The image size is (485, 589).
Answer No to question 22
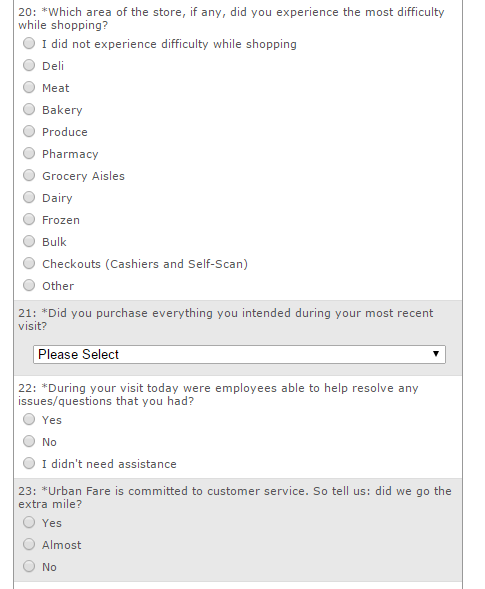(29, 441)
